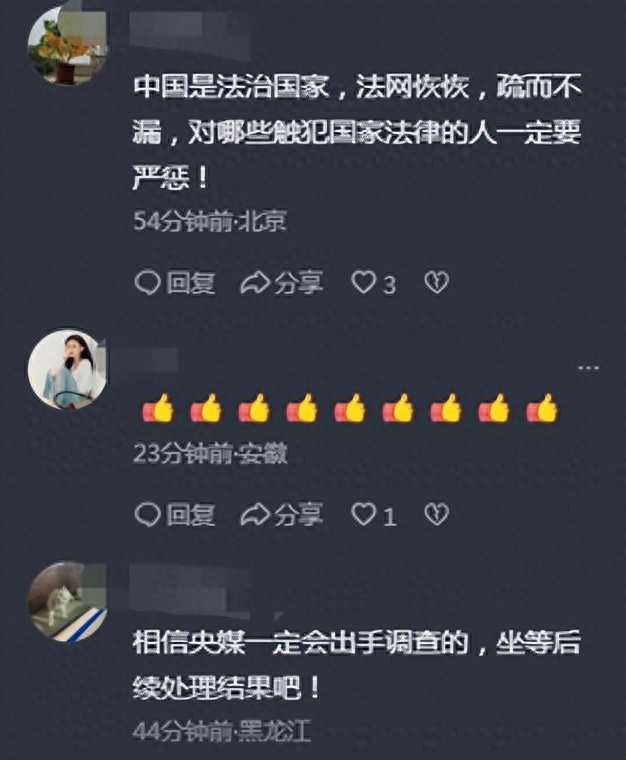This screenshot has width=626, height=760.
Task: Dislike the Beijing comment via broken heart
Action: coord(437,282)
